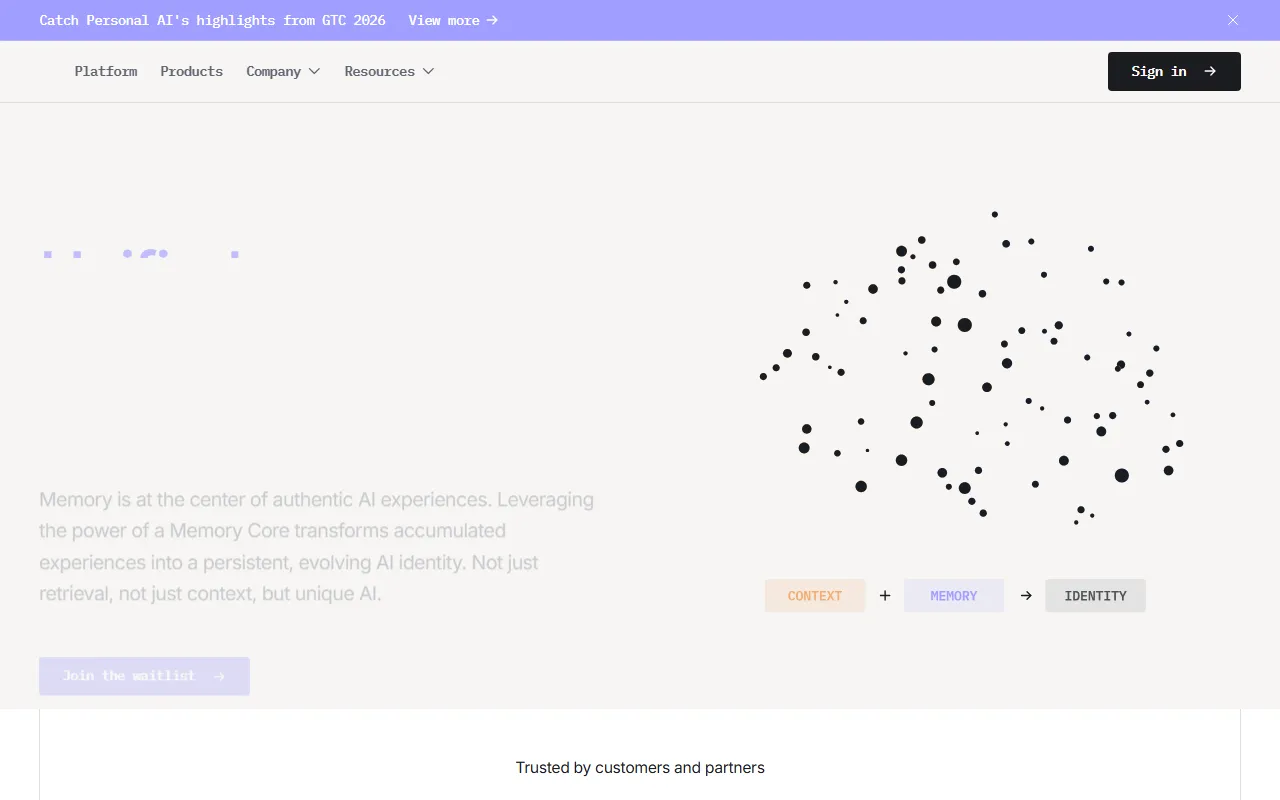
Task: Click the arrow beside View more
Action: pyautogui.click(x=492, y=20)
